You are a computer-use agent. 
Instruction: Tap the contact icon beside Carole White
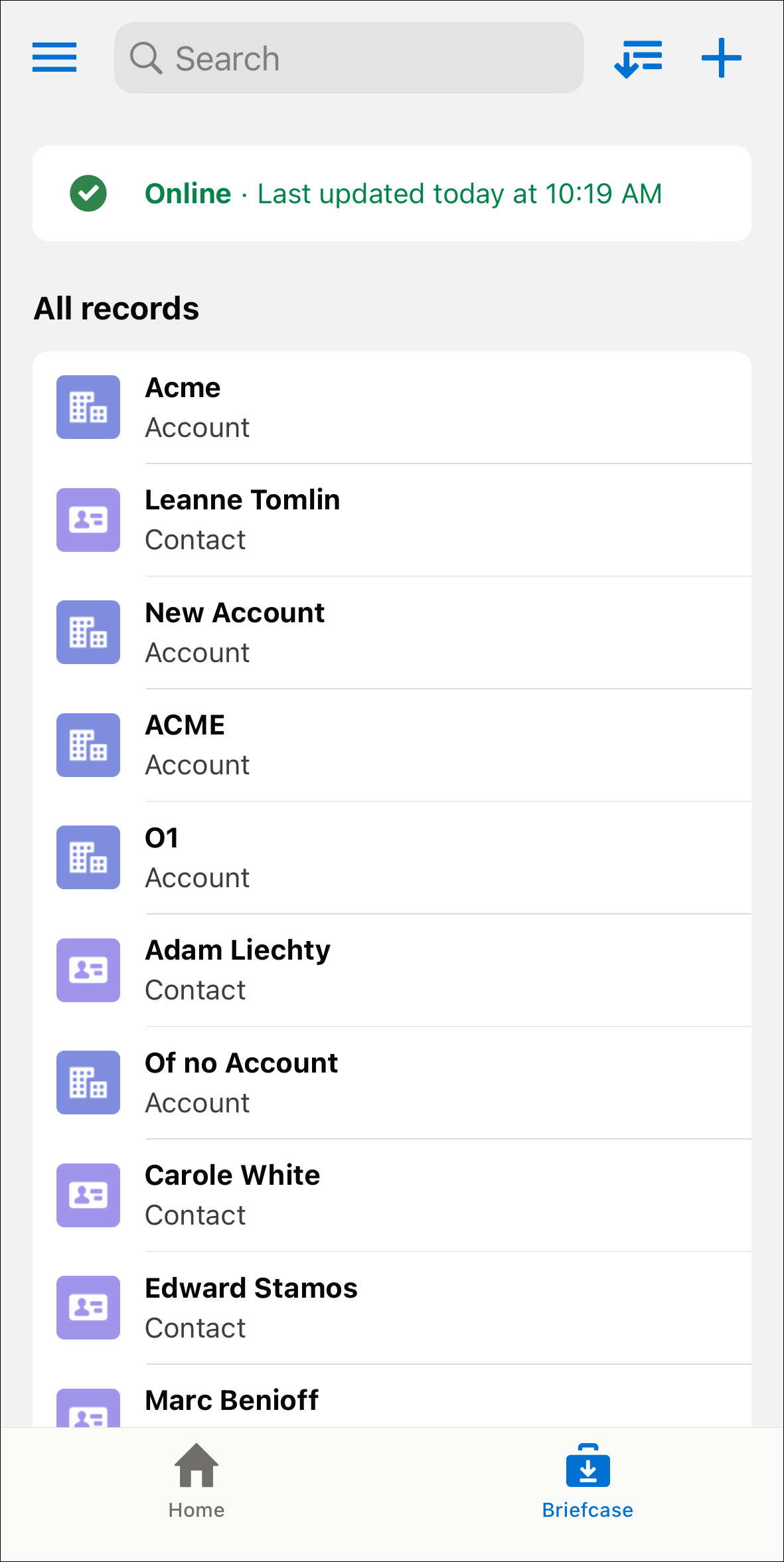coord(87,1195)
